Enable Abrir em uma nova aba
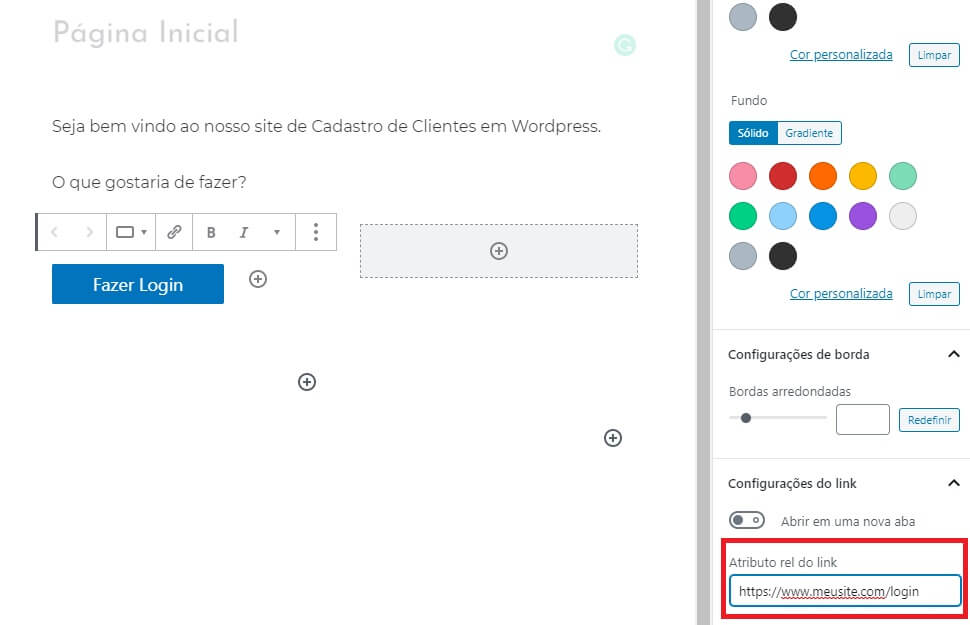The height and width of the screenshot is (625, 970). 747,520
